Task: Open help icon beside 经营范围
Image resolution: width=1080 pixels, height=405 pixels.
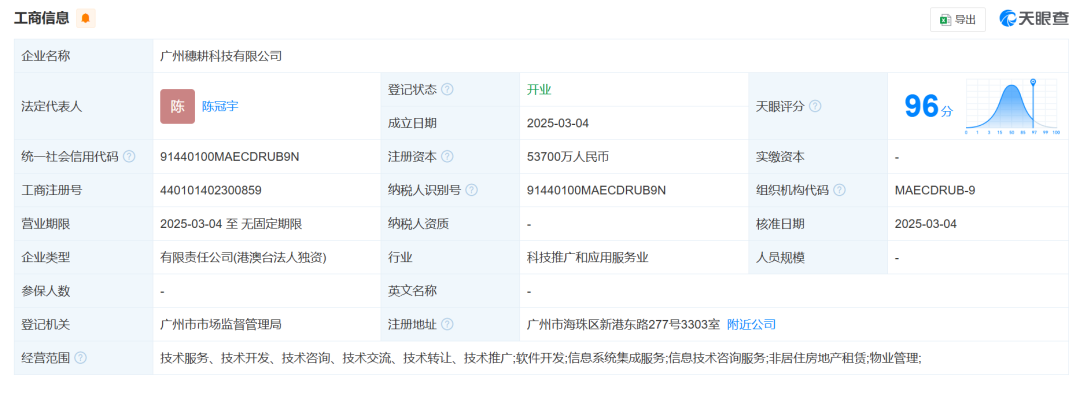Action: (x=80, y=358)
